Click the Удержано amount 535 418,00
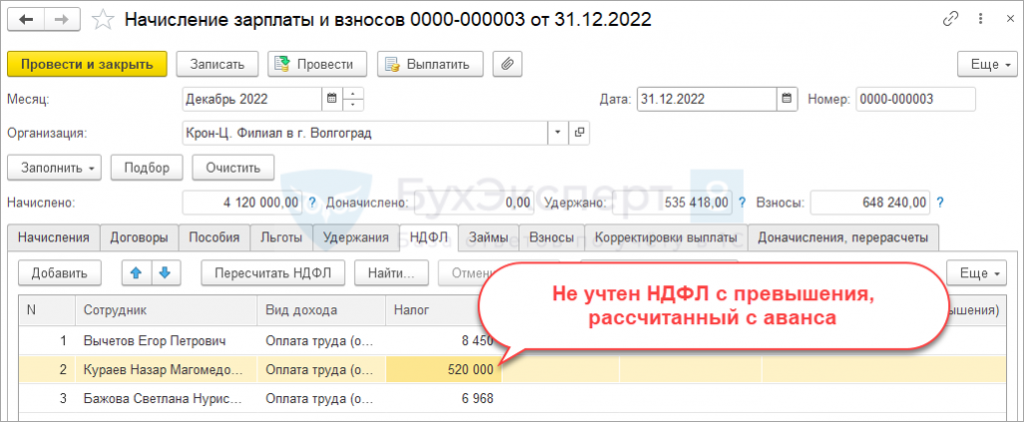1024x422 pixels. pos(672,203)
